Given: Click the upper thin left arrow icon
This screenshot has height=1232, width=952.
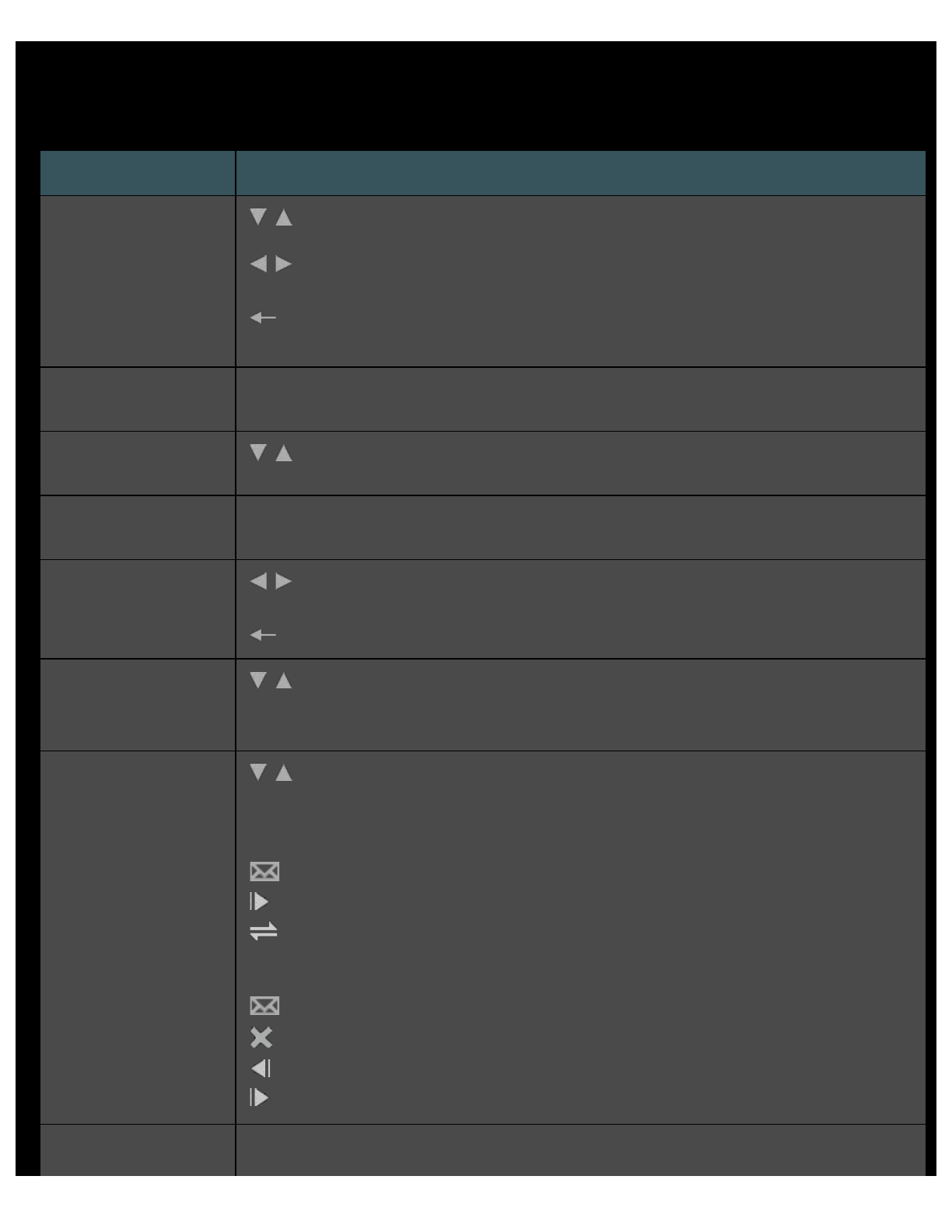Looking at the screenshot, I should pos(263,317).
